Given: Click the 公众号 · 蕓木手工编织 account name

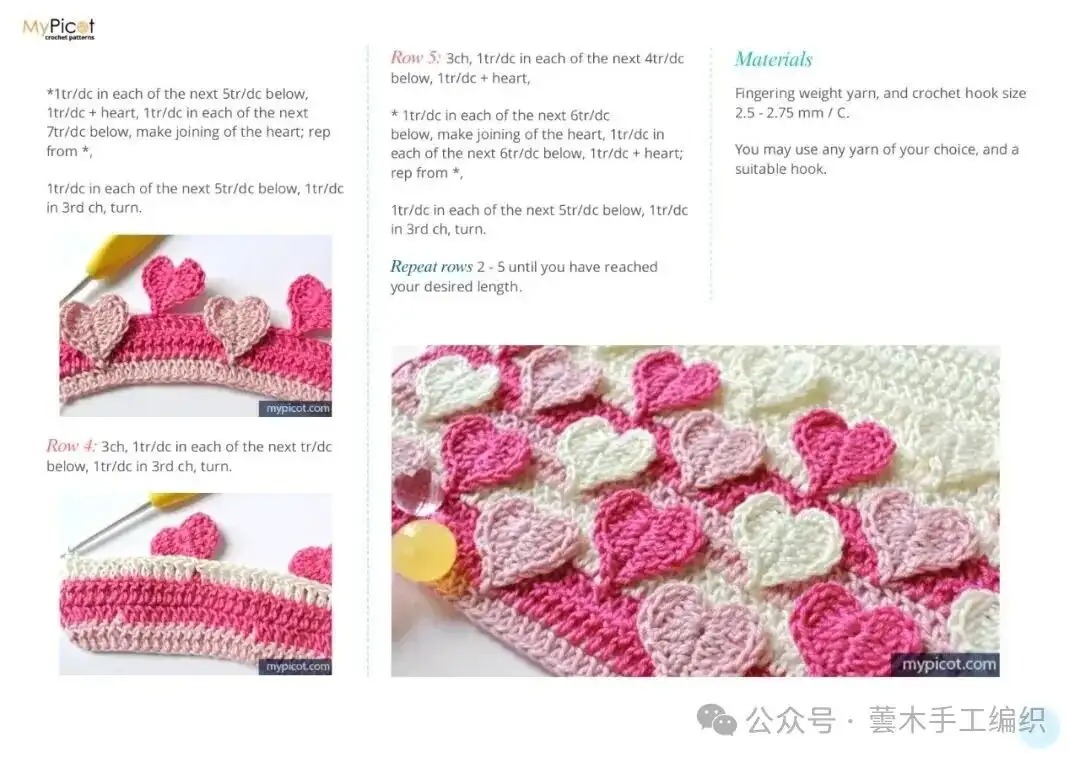Looking at the screenshot, I should pyautogui.click(x=895, y=719).
